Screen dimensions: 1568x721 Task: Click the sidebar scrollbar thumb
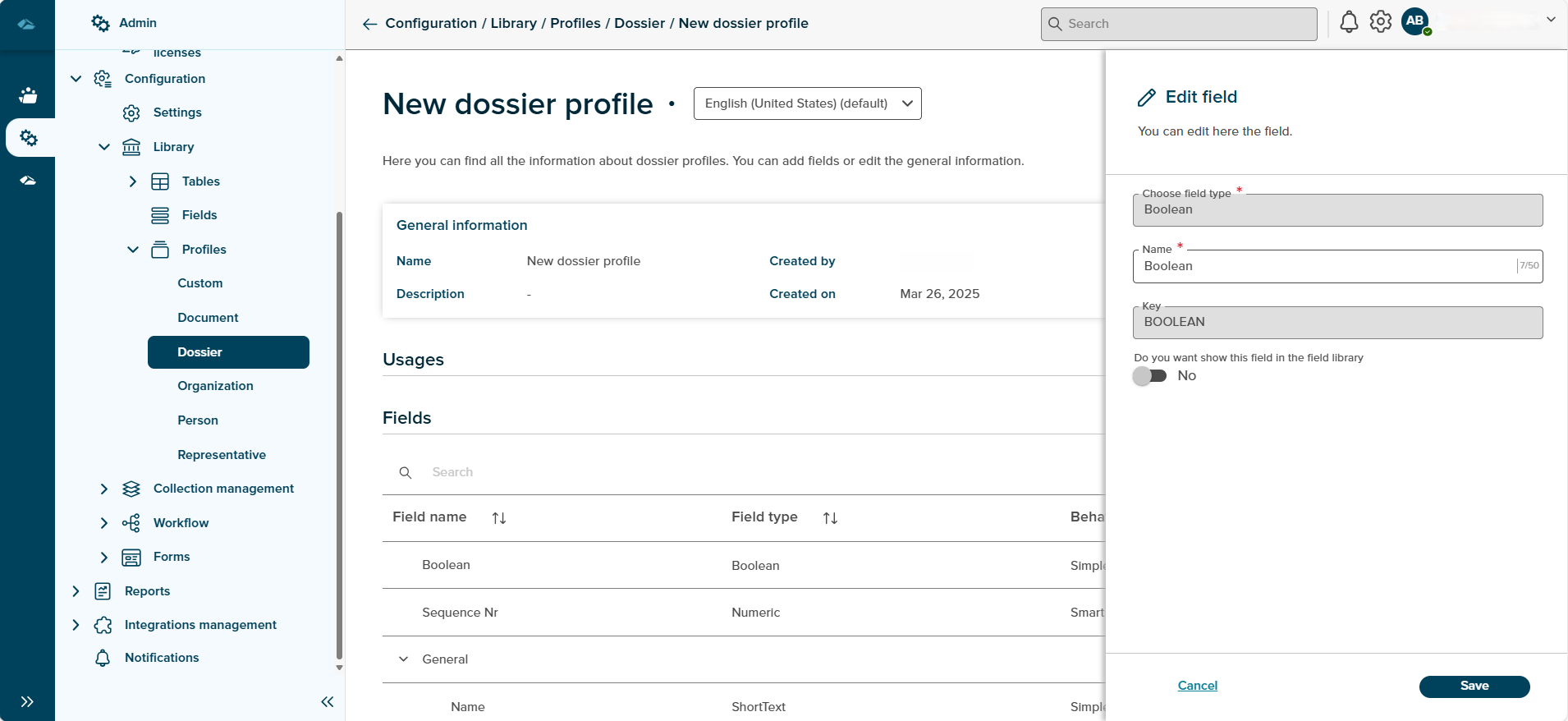(339, 435)
